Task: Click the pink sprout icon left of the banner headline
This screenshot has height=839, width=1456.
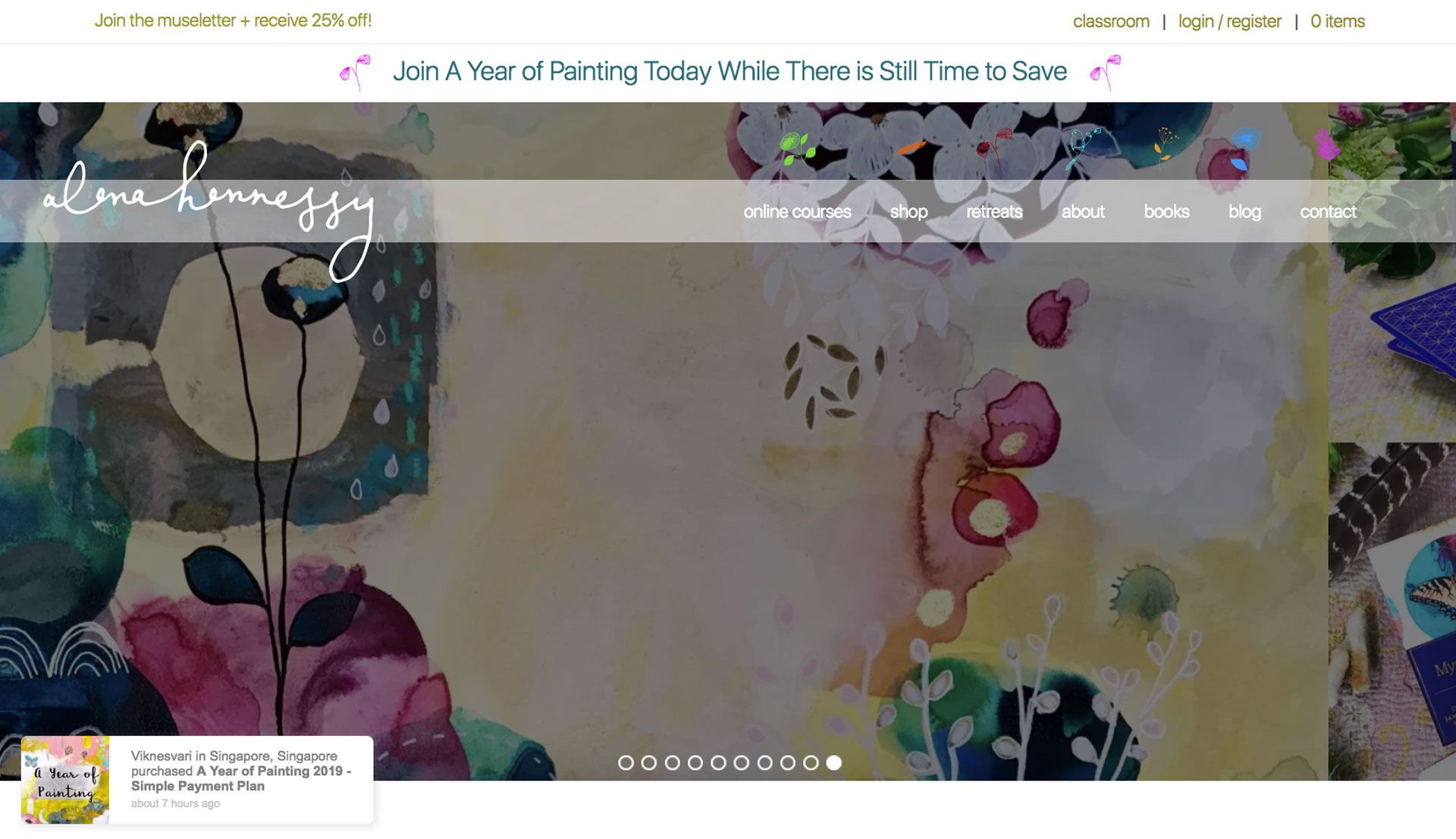Action: pyautogui.click(x=355, y=73)
